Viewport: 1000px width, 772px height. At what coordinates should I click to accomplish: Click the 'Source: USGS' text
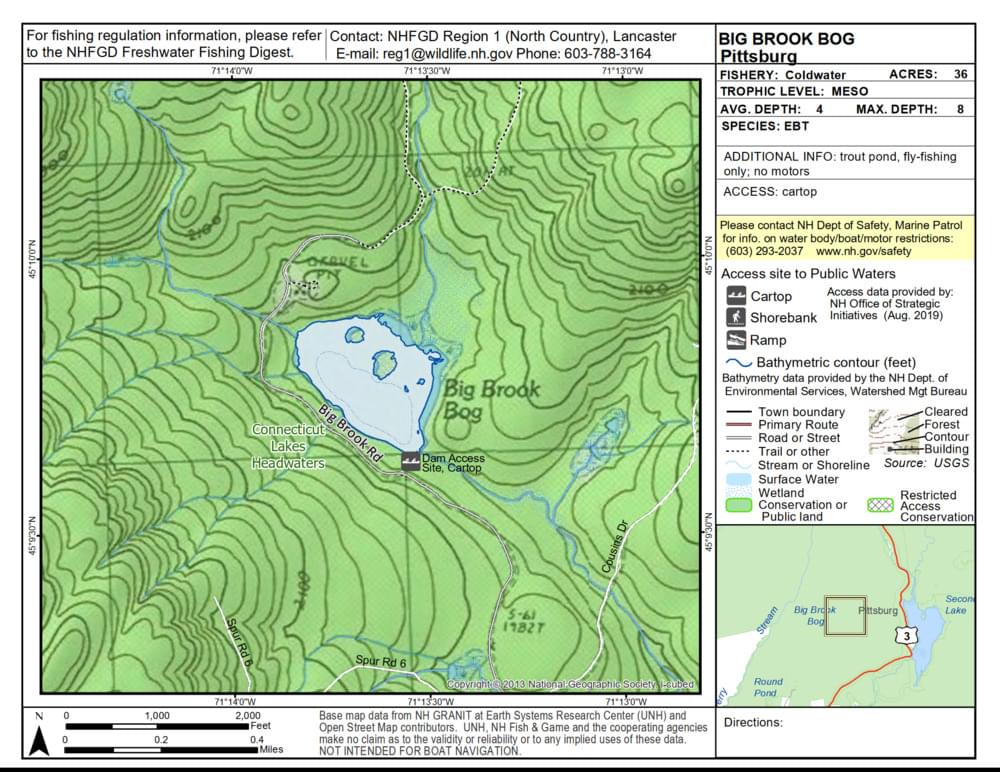pyautogui.click(x=927, y=463)
